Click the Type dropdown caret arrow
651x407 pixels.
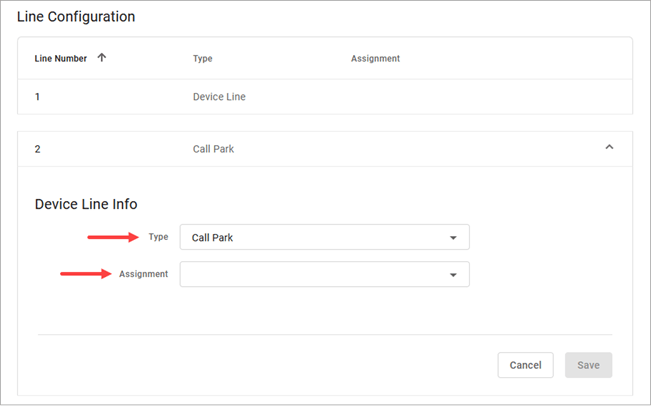[x=453, y=238]
